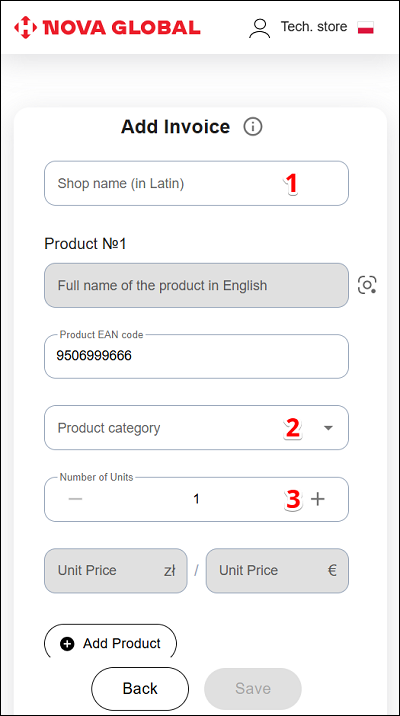Viewport: 400px width, 716px height.
Task: Click the full product name field
Action: point(196,285)
